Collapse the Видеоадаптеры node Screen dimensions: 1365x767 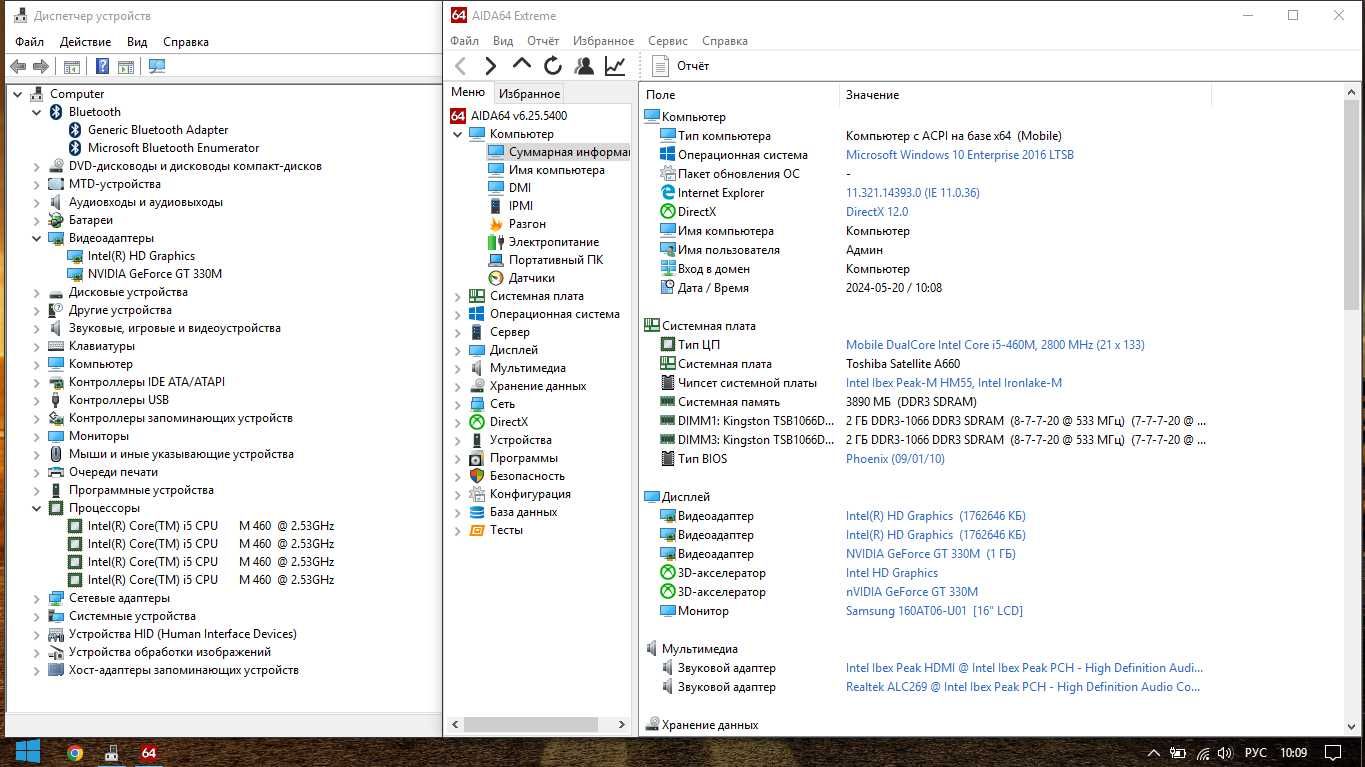point(37,238)
